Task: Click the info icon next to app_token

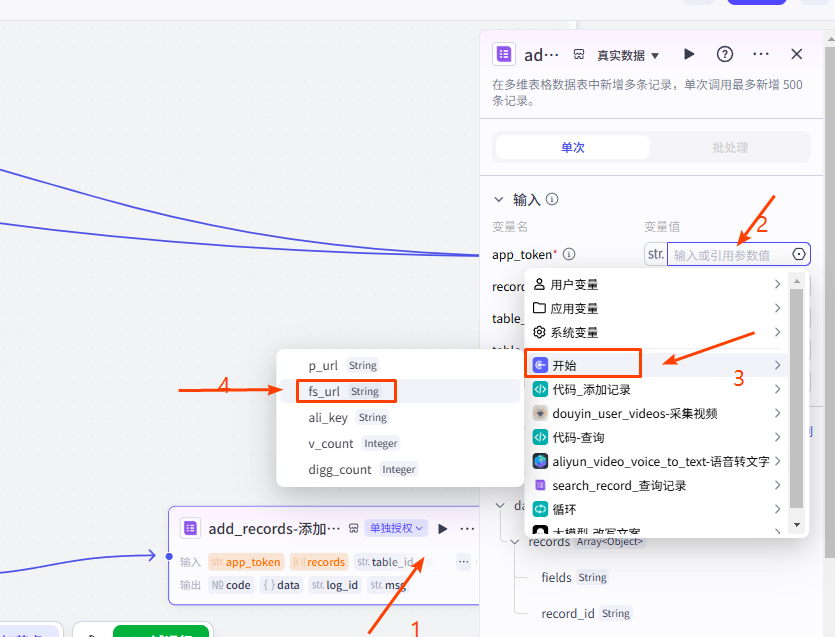Action: (569, 254)
